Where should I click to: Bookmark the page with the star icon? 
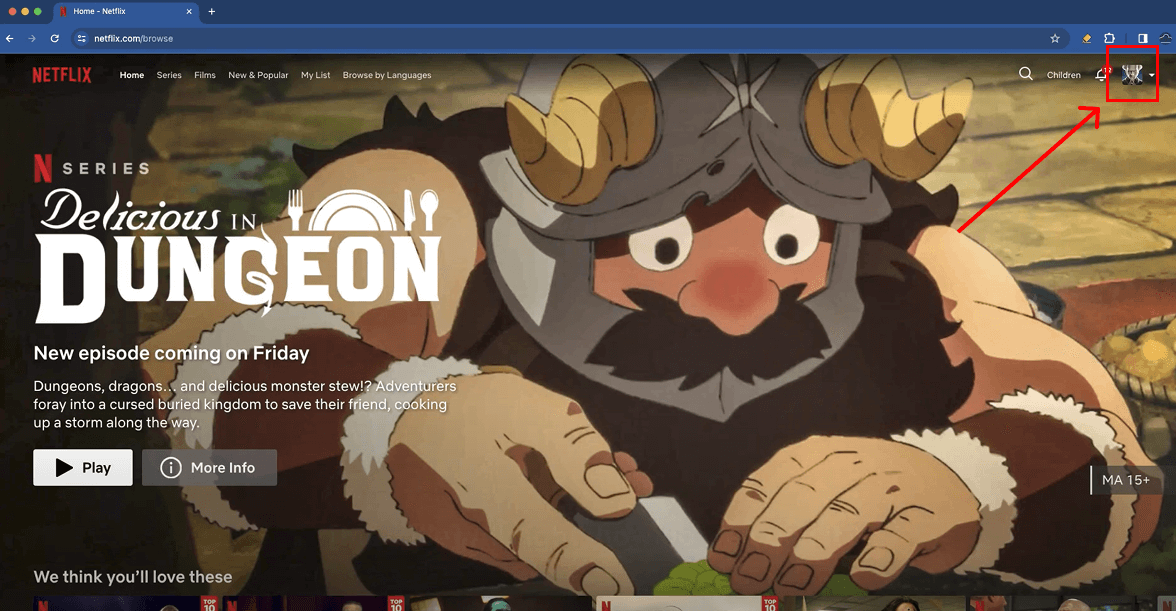tap(1055, 38)
